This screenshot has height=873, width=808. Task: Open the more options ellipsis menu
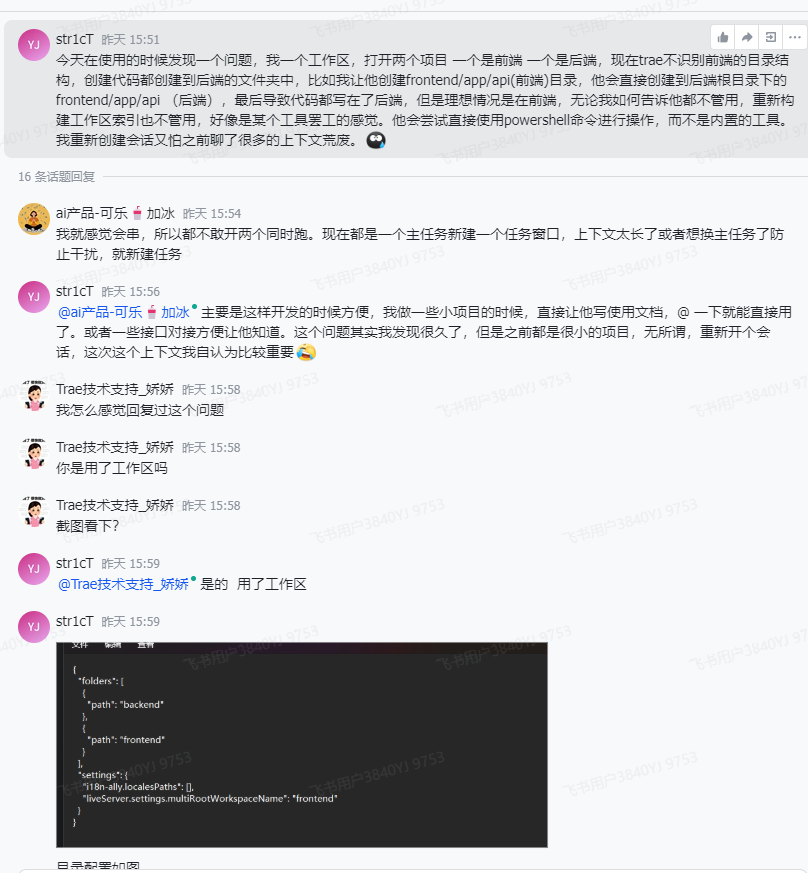tap(795, 37)
